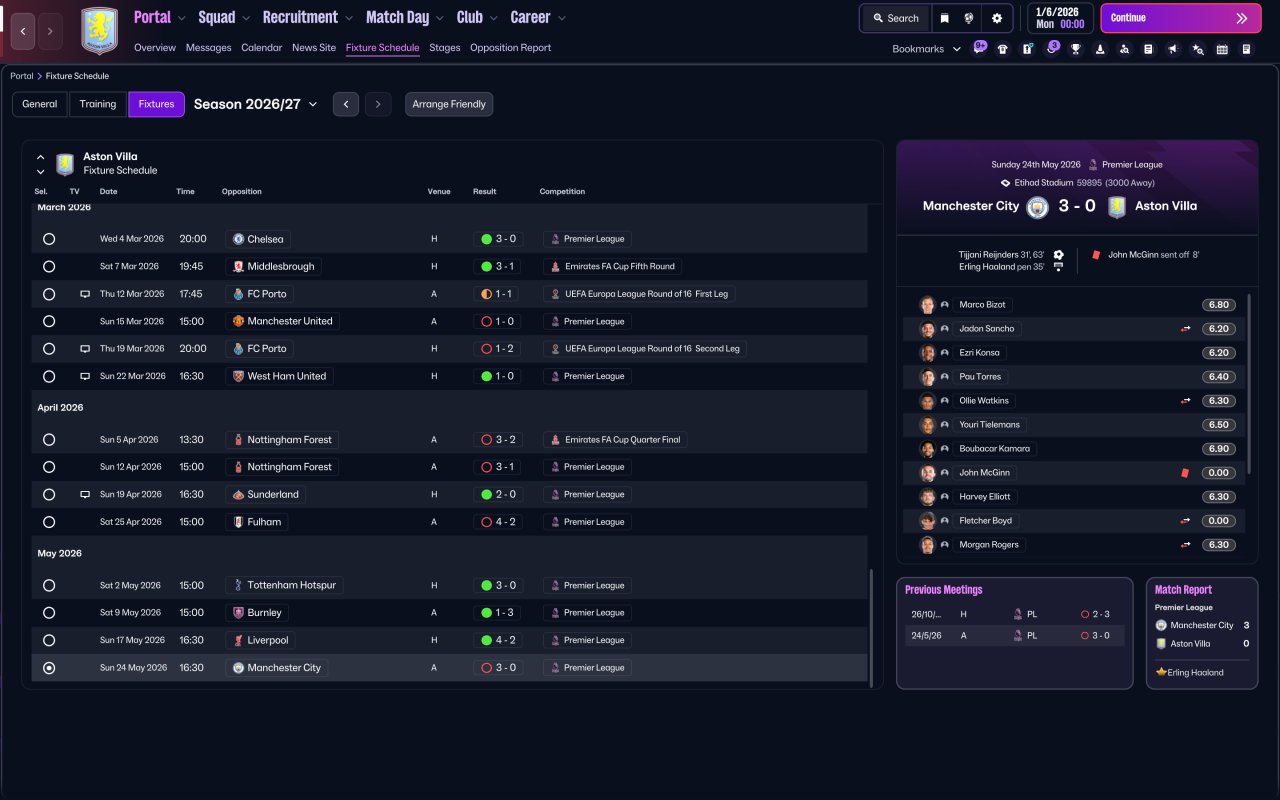1280x800 pixels.
Task: Click the Continue button
Action: 1180,18
